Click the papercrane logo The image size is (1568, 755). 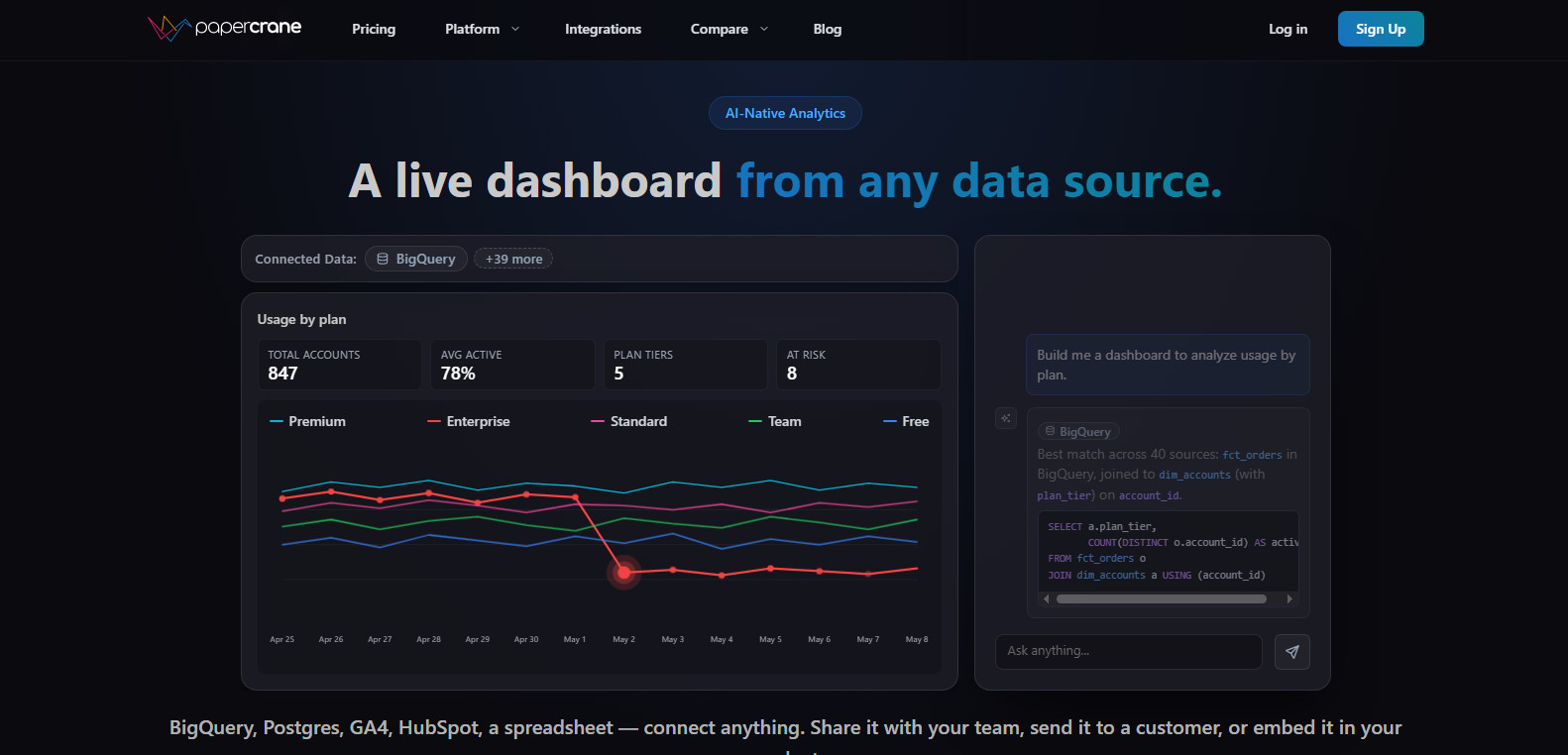225,28
